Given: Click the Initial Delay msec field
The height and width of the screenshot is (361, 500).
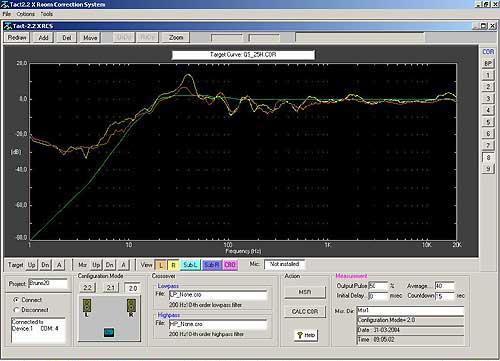Looking at the screenshot, I should (378, 296).
